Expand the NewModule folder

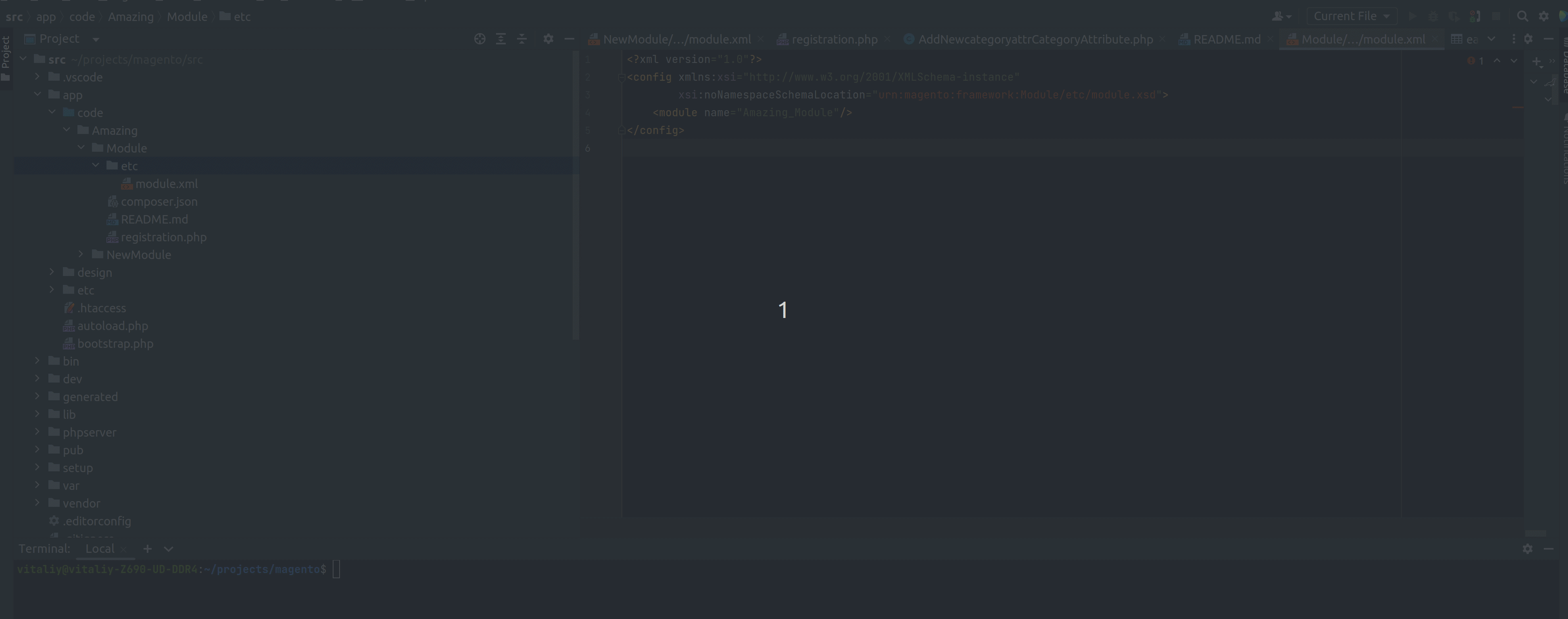tap(81, 254)
